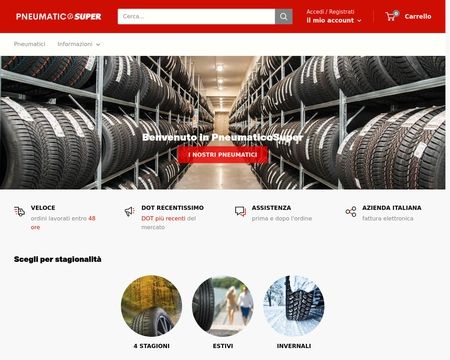Click the fattura elettronica text
This screenshot has height=360, width=450.
388,218
